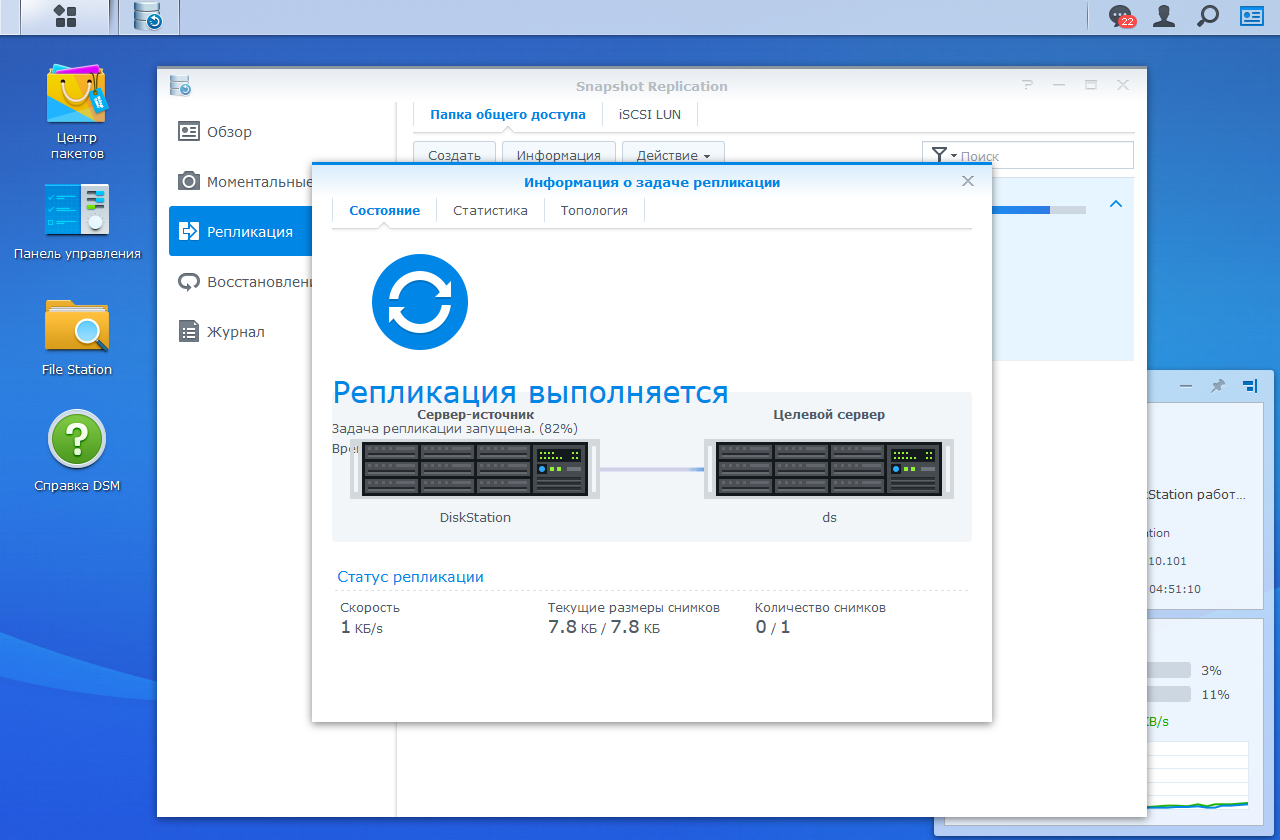The width and height of the screenshot is (1280, 840).
Task: Click the Скорость label
Action: click(370, 607)
